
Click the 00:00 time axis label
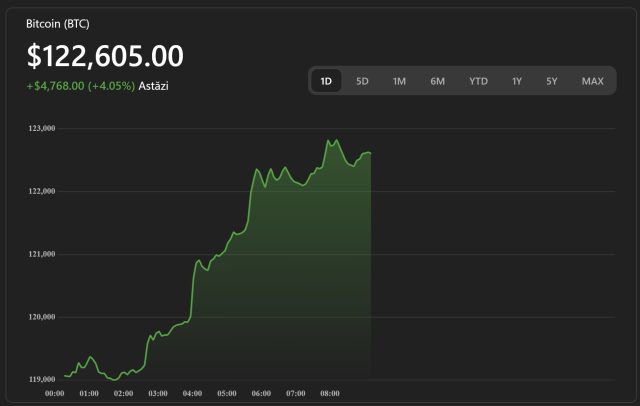[56, 393]
